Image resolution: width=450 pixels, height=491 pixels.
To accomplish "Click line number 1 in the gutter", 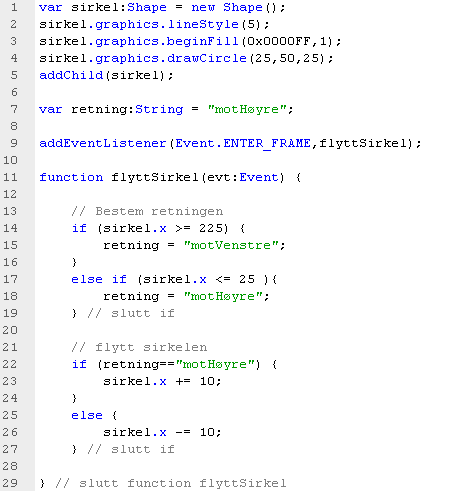I will coord(14,7).
